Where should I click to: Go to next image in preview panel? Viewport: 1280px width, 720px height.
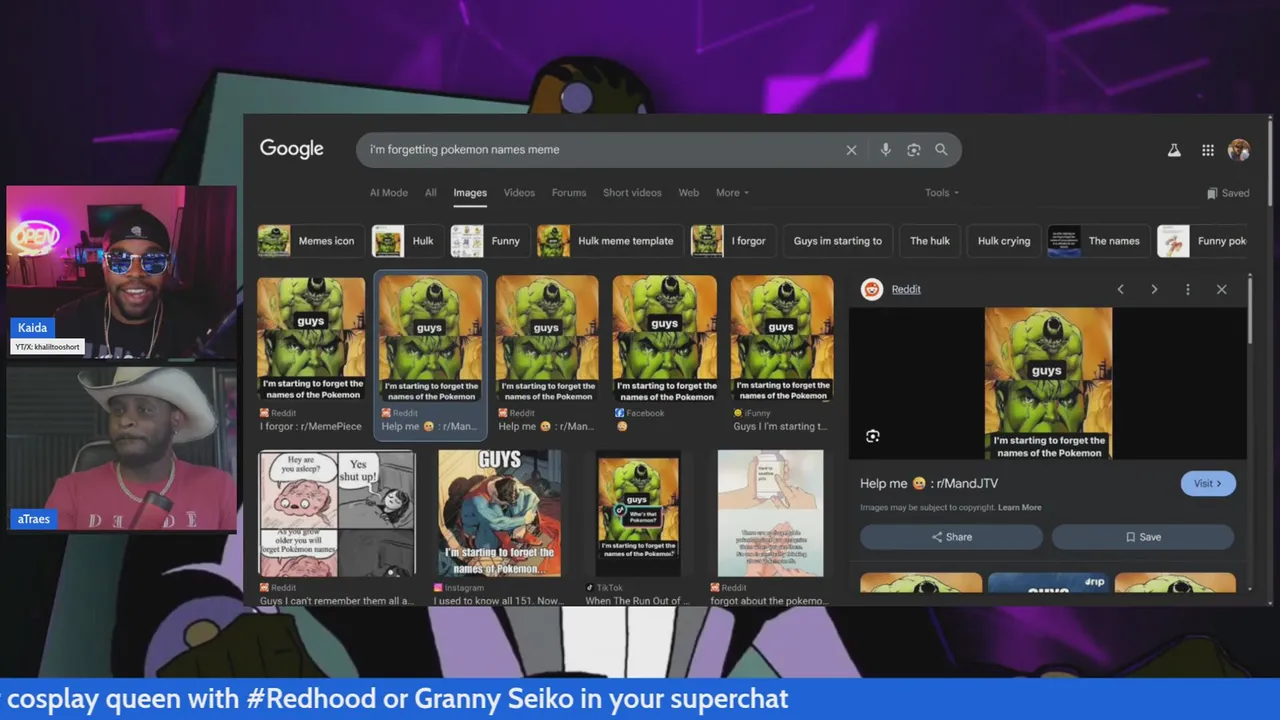coord(1154,289)
